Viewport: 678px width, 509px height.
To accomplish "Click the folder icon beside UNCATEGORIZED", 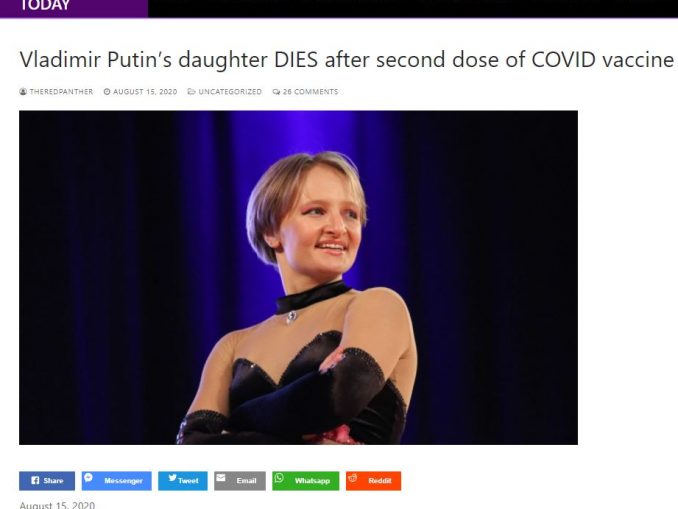I will click(191, 92).
